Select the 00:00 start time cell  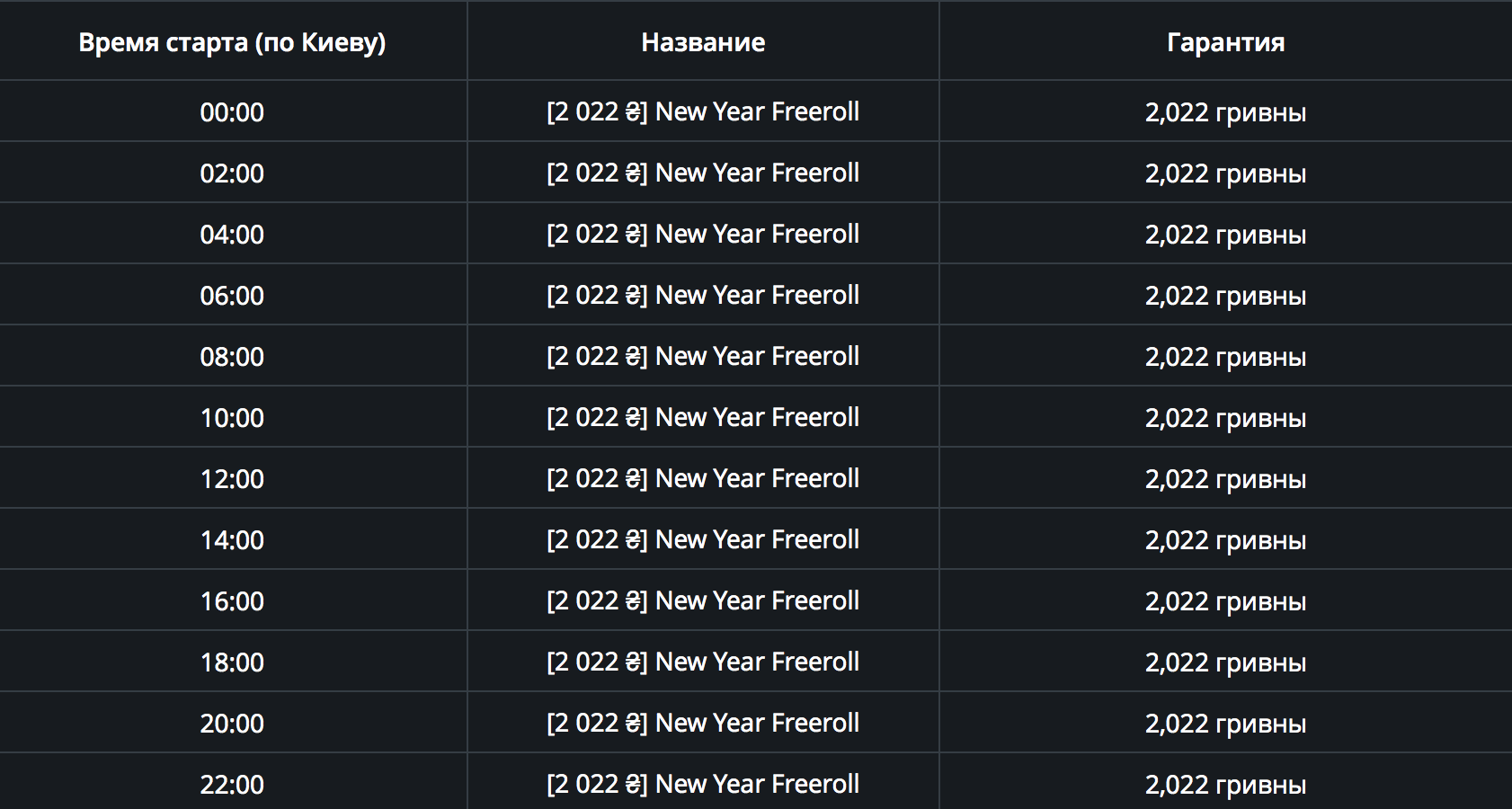232,112
